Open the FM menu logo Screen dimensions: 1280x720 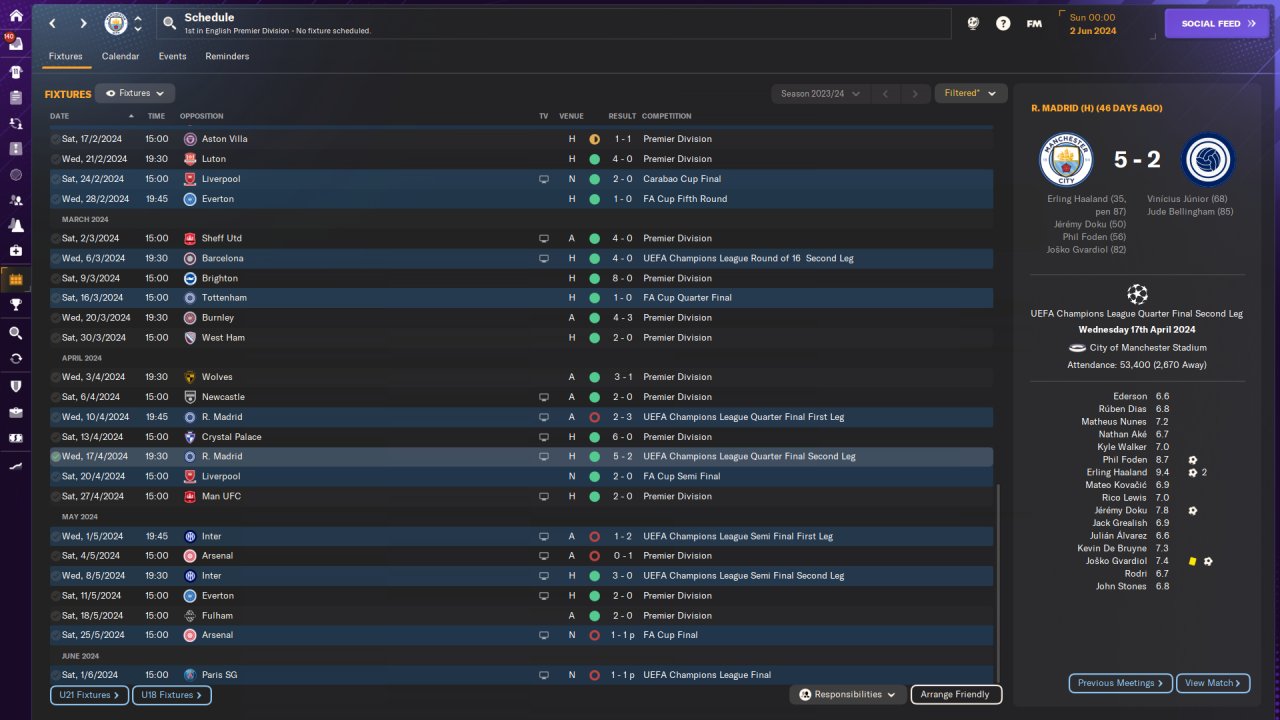pos(1034,23)
